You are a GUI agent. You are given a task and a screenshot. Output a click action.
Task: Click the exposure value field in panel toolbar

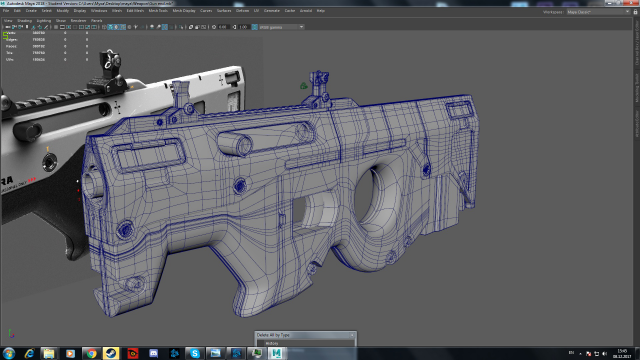223,27
